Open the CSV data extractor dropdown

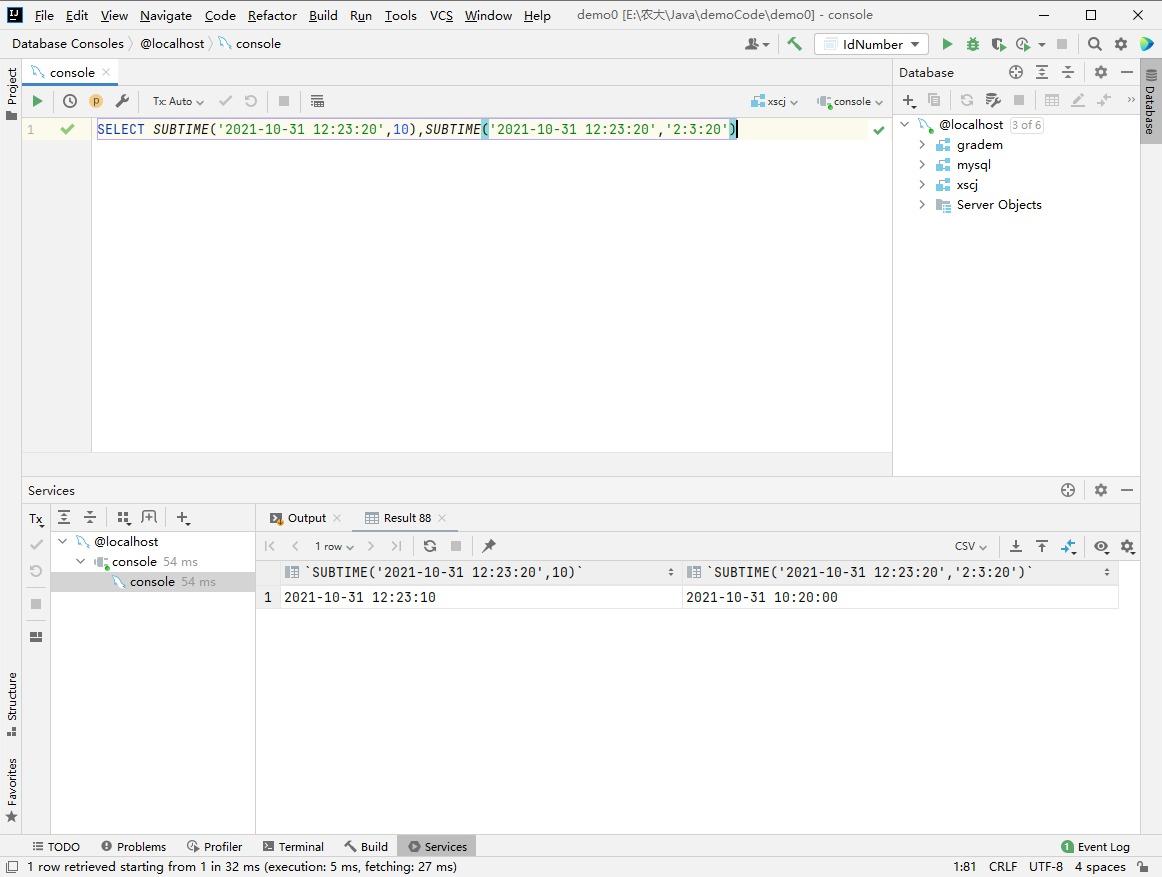pos(970,546)
